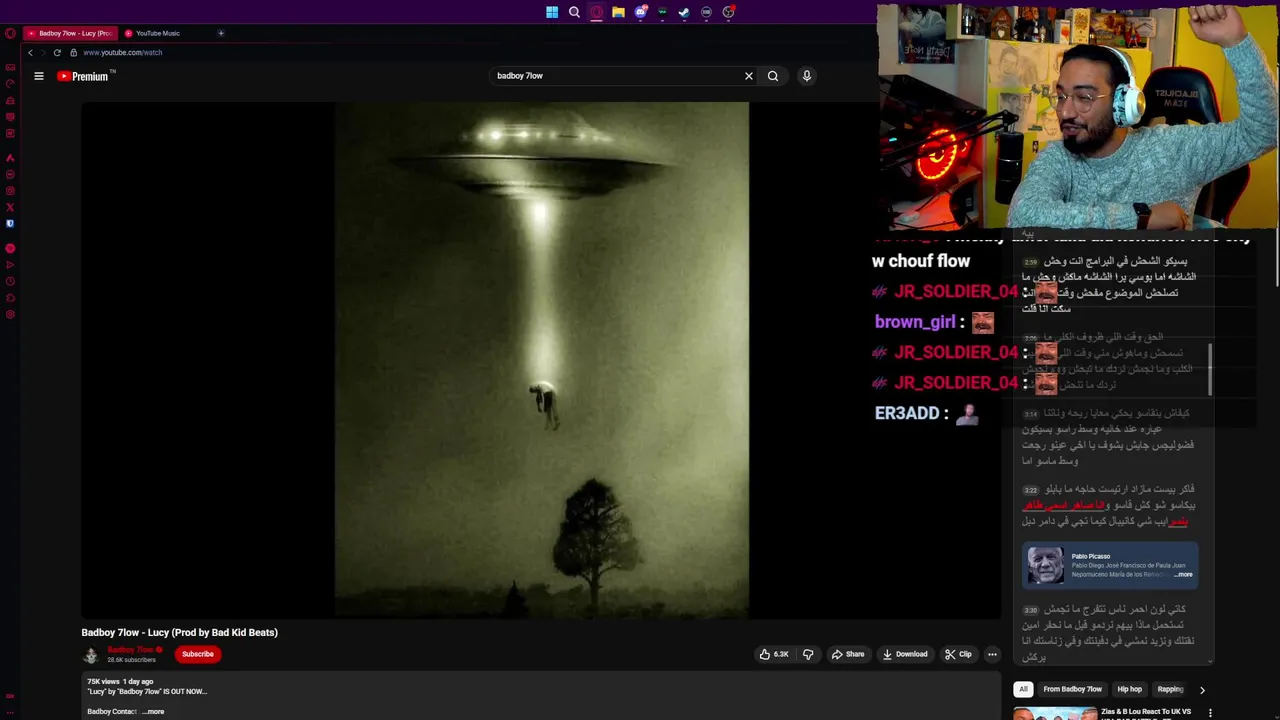Screen dimensions: 1280x720
Task: Select the All filter chip
Action: pyautogui.click(x=1023, y=689)
